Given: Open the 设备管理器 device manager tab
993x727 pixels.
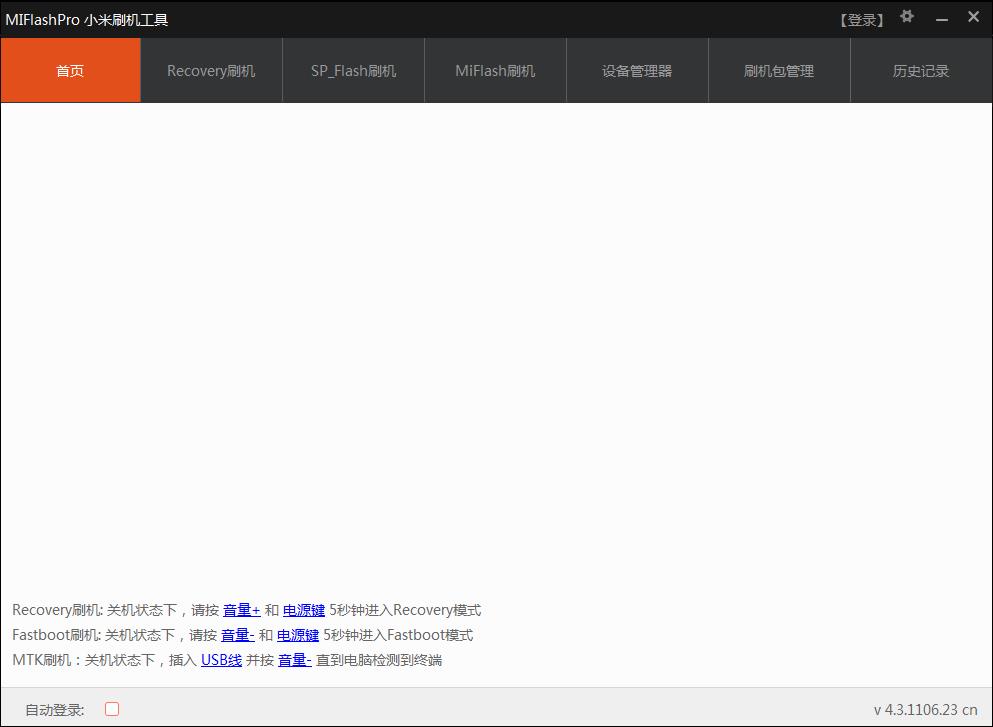Looking at the screenshot, I should 637,70.
